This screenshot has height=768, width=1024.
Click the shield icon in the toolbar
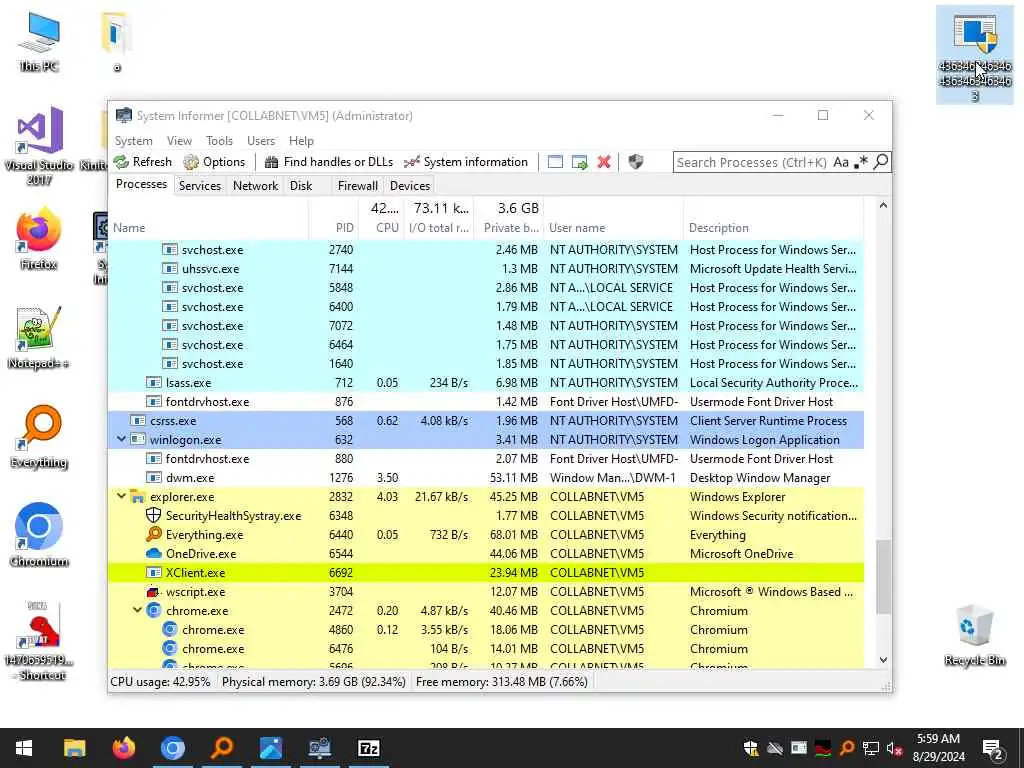635,162
